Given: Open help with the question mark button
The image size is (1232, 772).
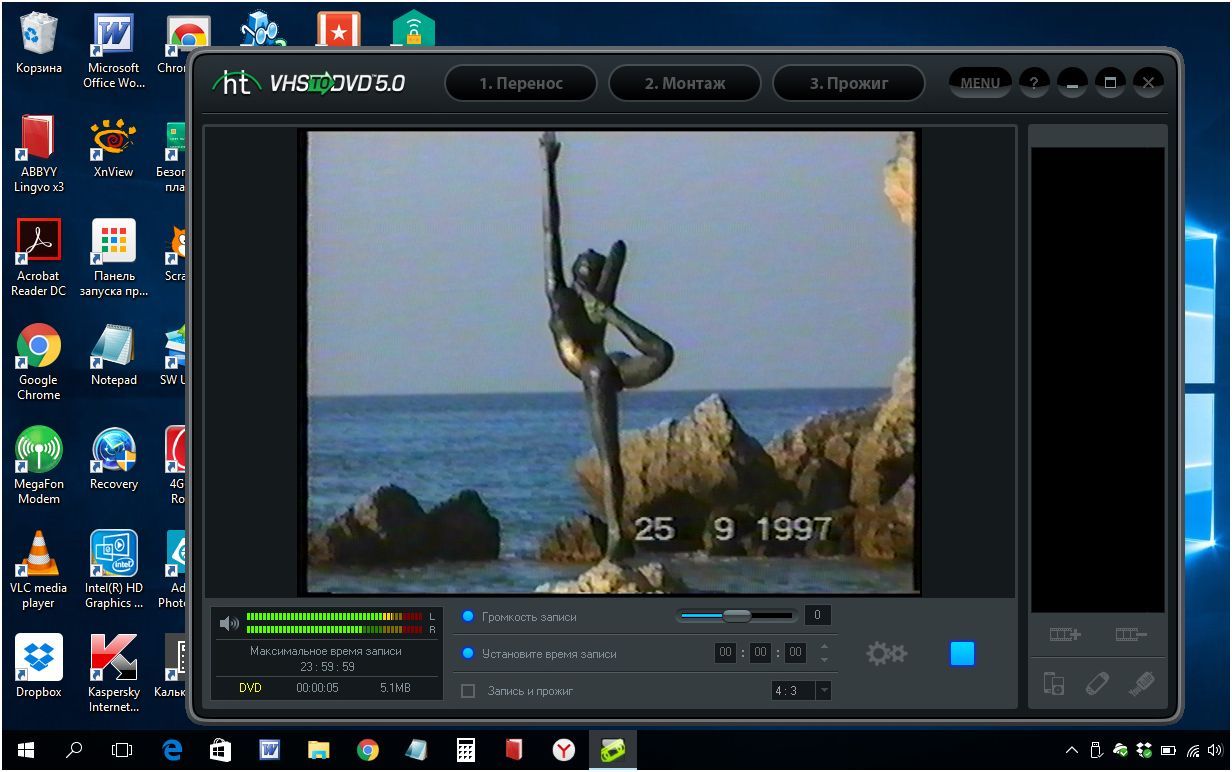Looking at the screenshot, I should [1034, 83].
